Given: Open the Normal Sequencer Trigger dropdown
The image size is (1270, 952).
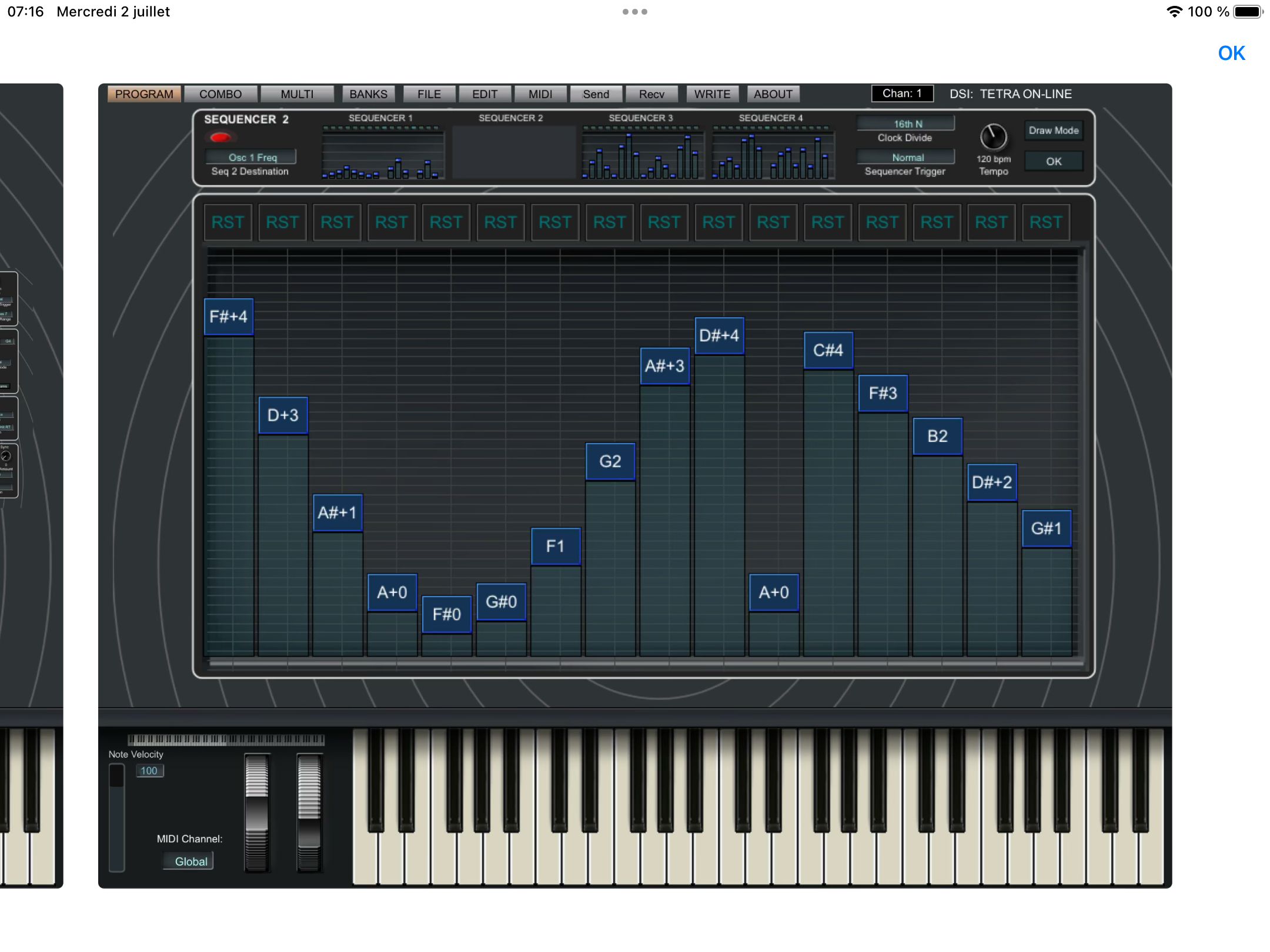Looking at the screenshot, I should (905, 157).
